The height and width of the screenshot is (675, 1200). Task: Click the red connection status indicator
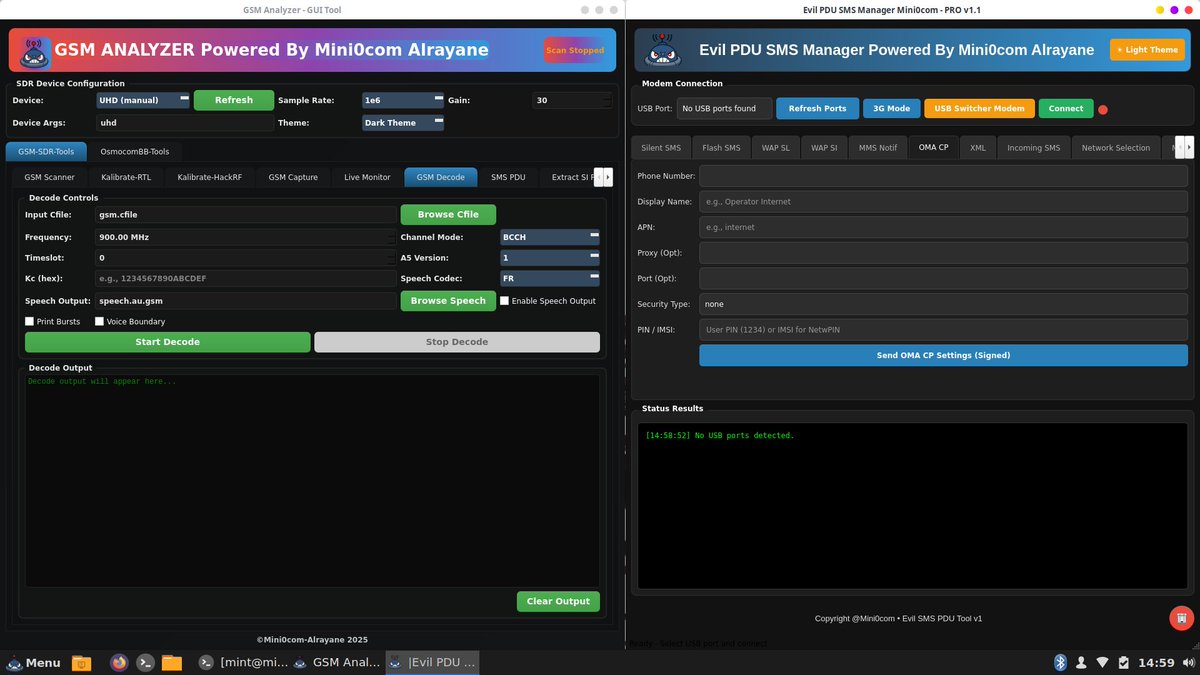coord(1103,109)
